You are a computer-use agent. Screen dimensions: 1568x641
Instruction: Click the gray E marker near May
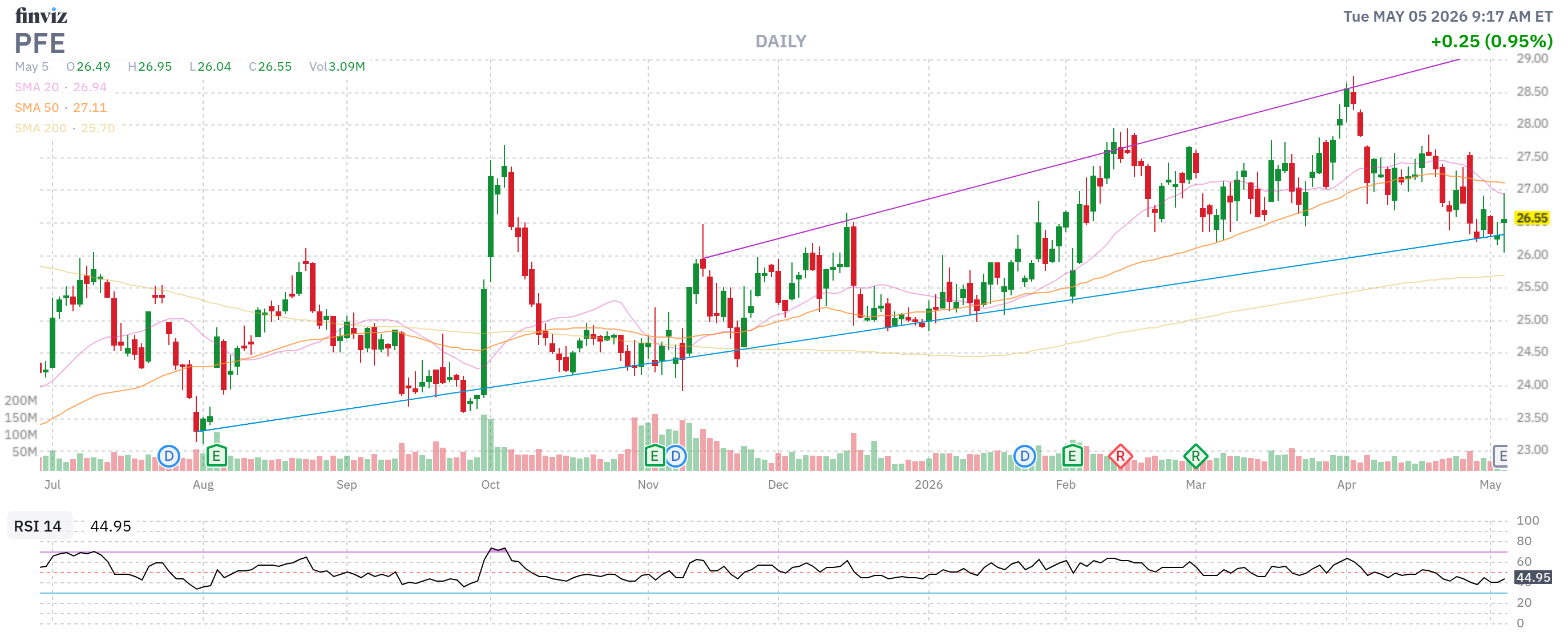click(x=1501, y=456)
